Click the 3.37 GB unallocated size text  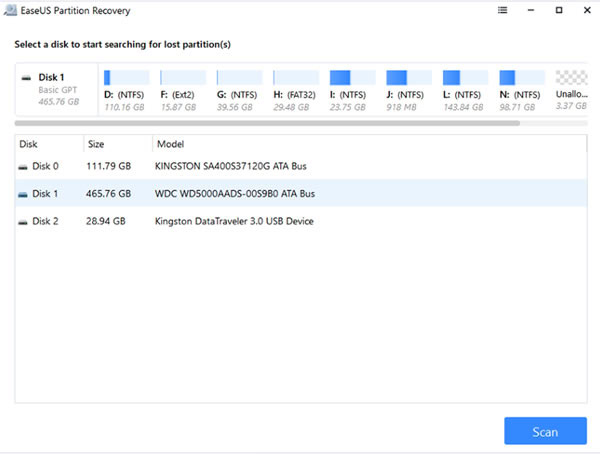(x=571, y=106)
